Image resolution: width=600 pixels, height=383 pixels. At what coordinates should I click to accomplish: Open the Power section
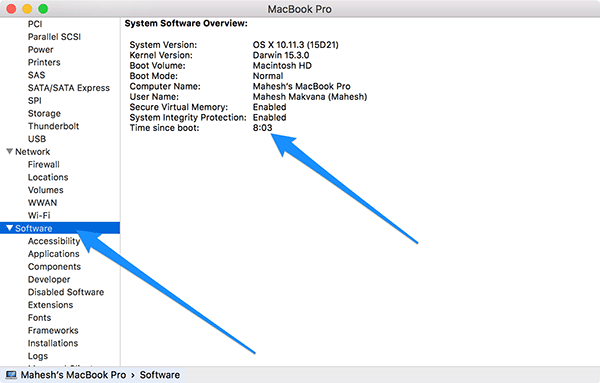[41, 50]
